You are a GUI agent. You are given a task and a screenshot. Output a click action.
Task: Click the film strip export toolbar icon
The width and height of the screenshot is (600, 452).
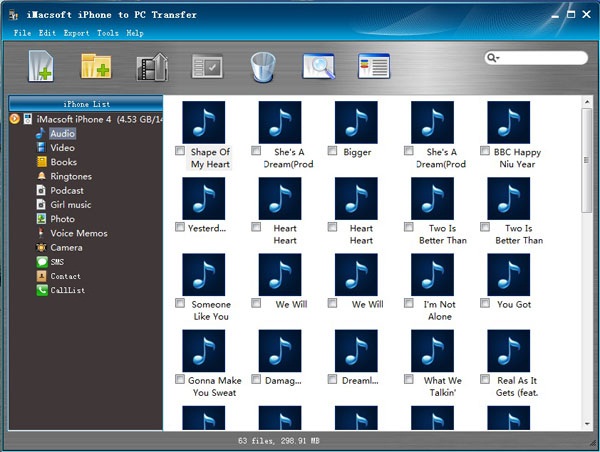(x=151, y=66)
